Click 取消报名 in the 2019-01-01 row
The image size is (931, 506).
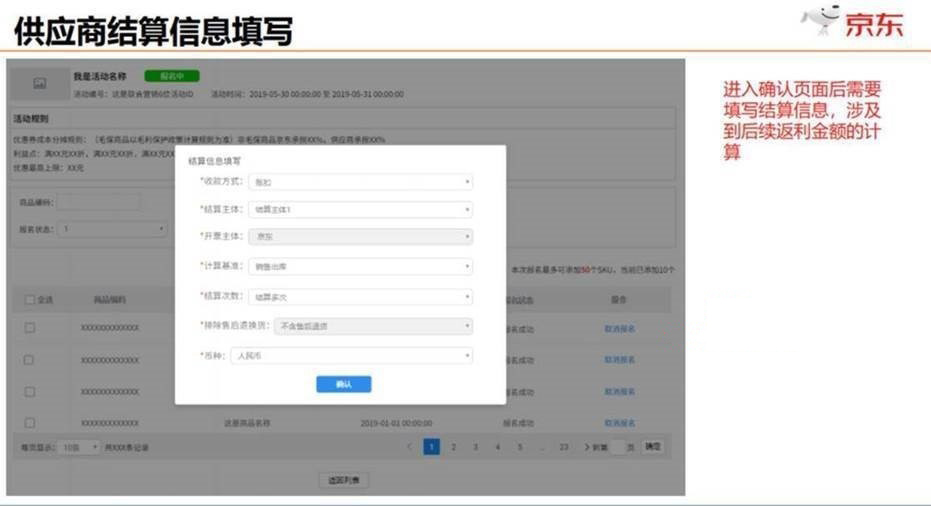[x=619, y=423]
